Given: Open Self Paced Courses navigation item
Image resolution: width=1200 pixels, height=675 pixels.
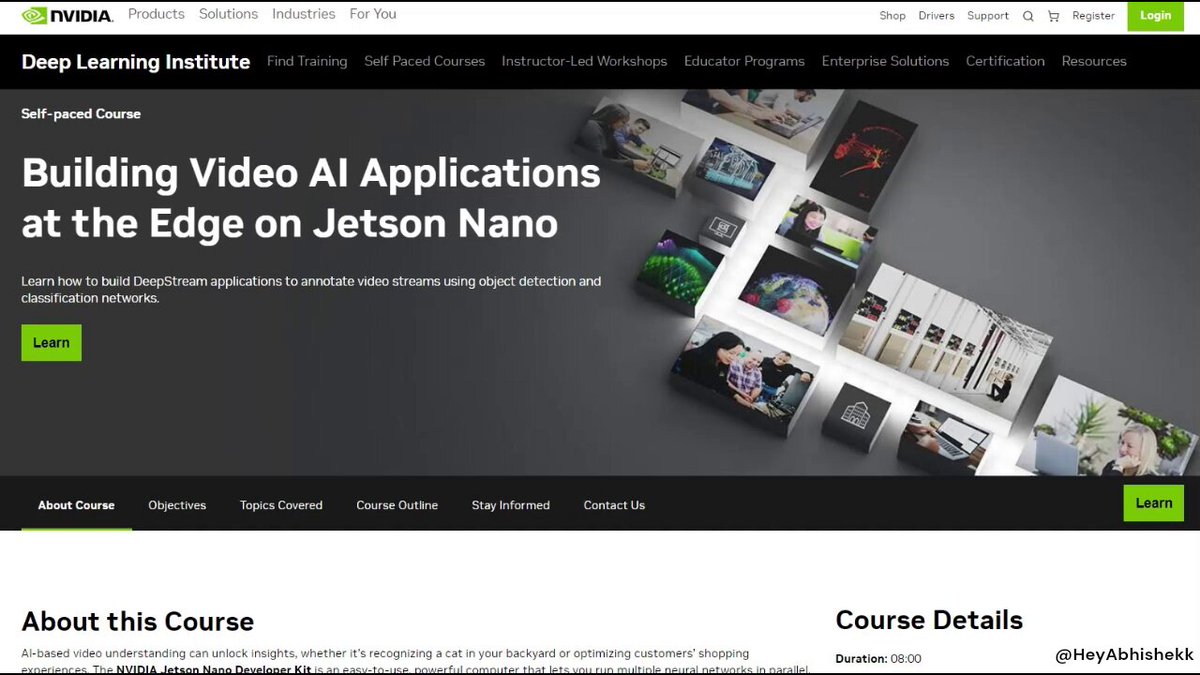Looking at the screenshot, I should click(x=424, y=61).
